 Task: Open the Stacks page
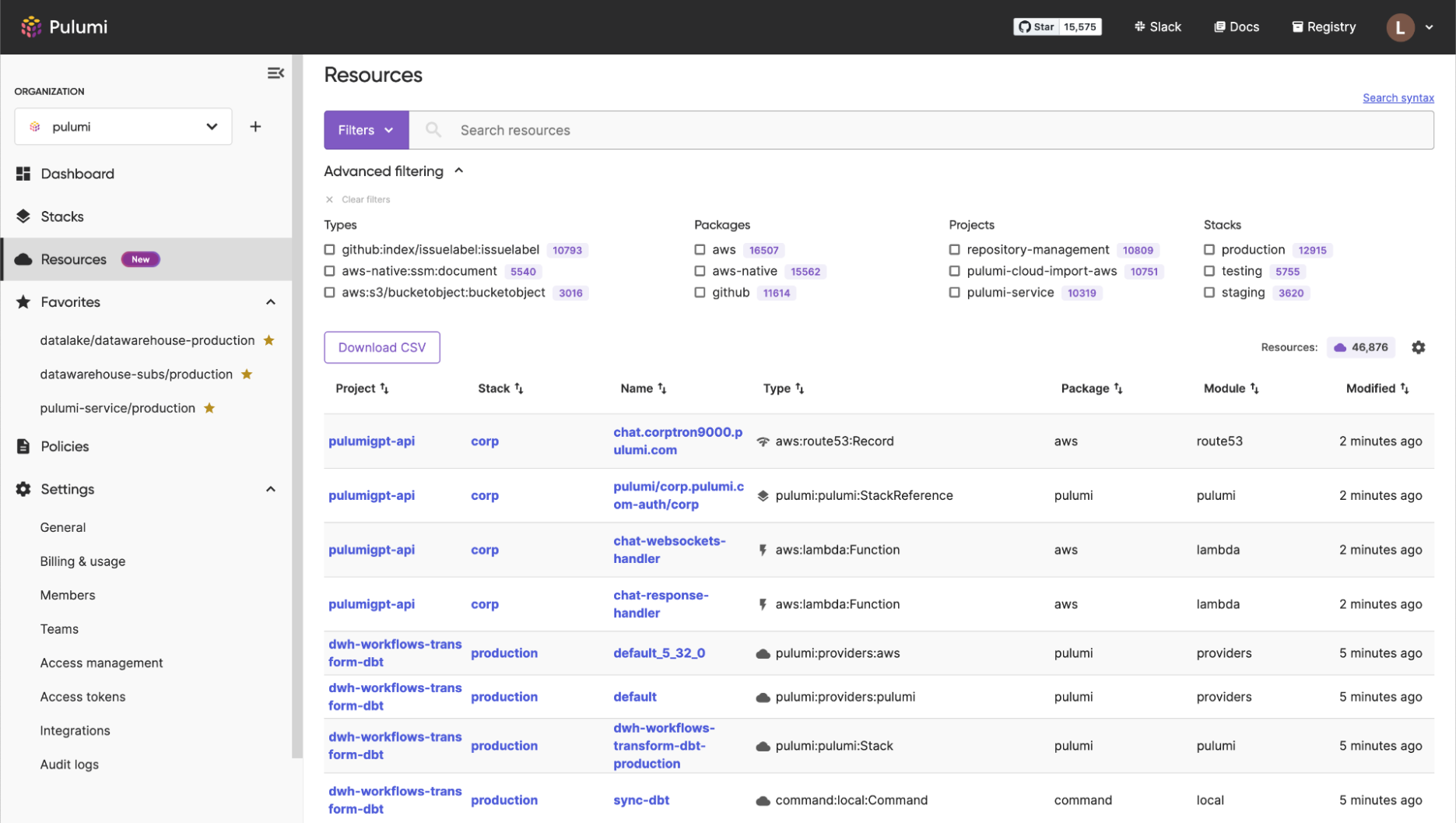[x=62, y=216]
